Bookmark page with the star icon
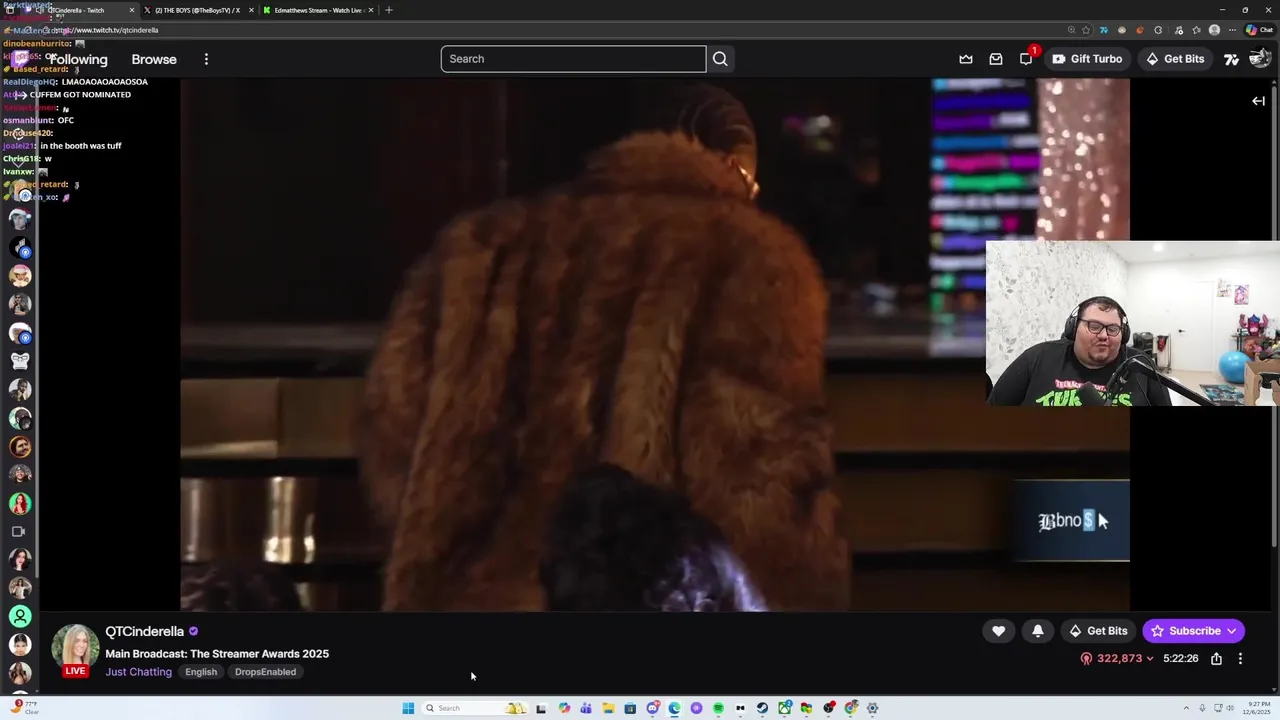Viewport: 1280px width, 720px height. pos(1087,30)
